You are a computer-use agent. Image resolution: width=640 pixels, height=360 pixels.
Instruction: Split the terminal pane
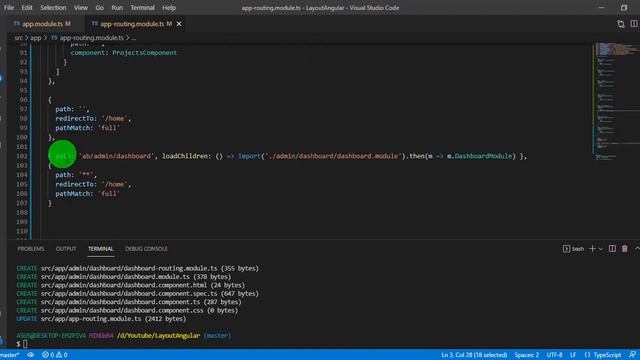click(x=612, y=249)
